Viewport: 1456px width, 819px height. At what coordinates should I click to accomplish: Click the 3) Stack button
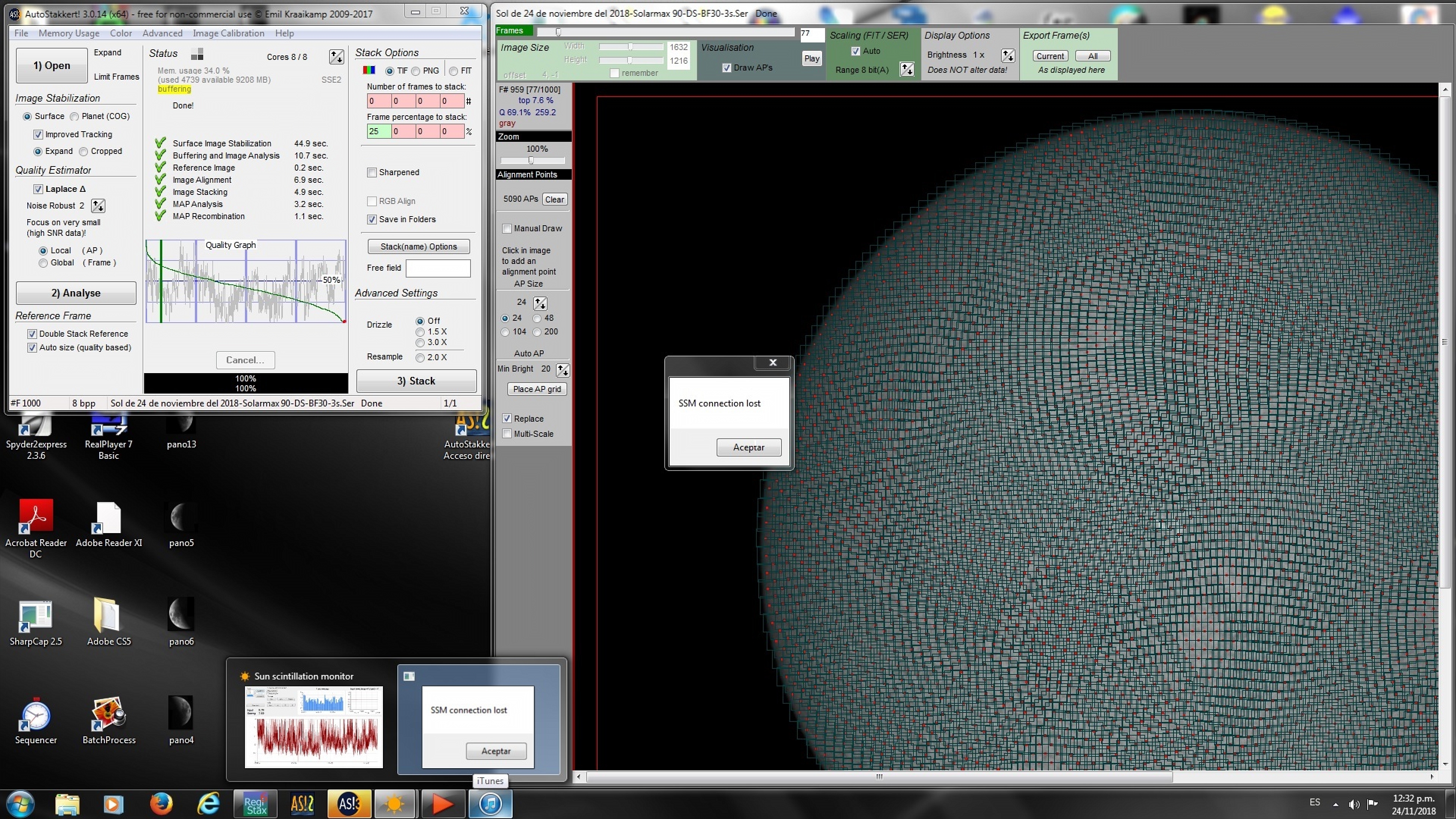coord(416,381)
